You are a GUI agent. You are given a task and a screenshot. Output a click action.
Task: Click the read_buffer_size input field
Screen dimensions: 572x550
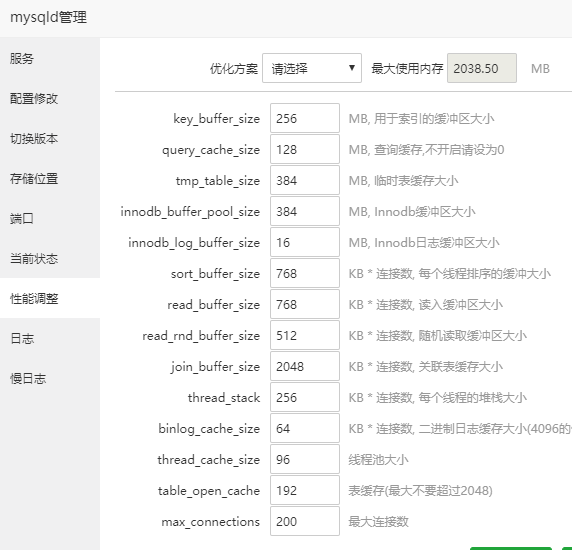point(305,304)
